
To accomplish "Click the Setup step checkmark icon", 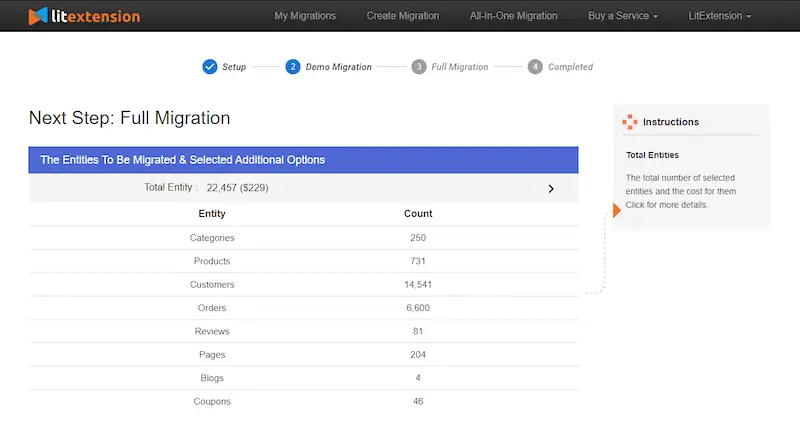I will (x=209, y=67).
